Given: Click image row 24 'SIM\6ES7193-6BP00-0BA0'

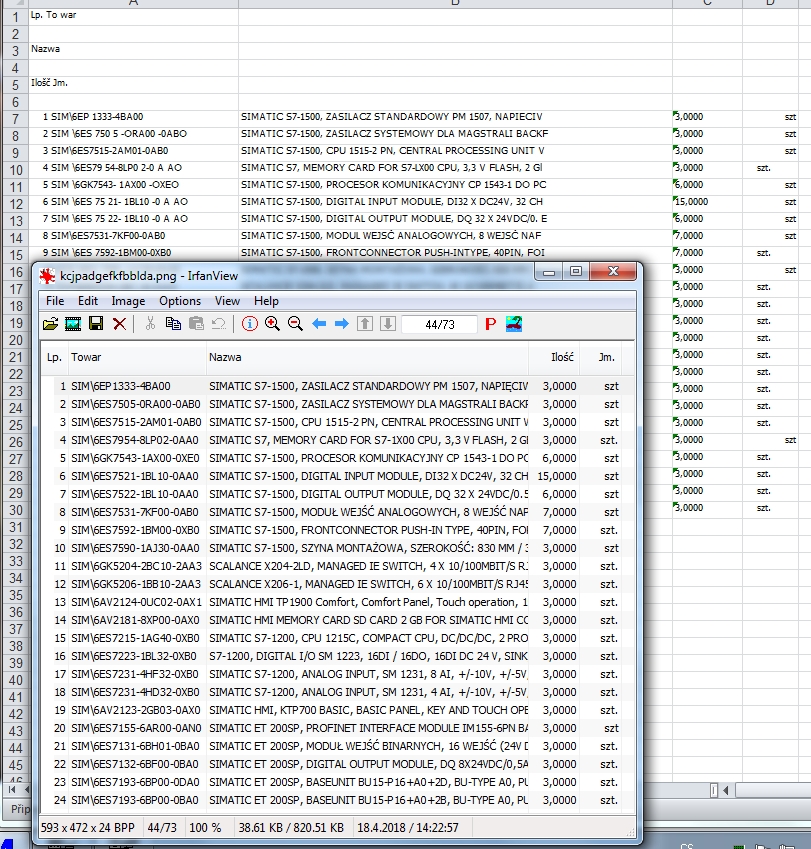Looking at the screenshot, I should pyautogui.click(x=337, y=800).
